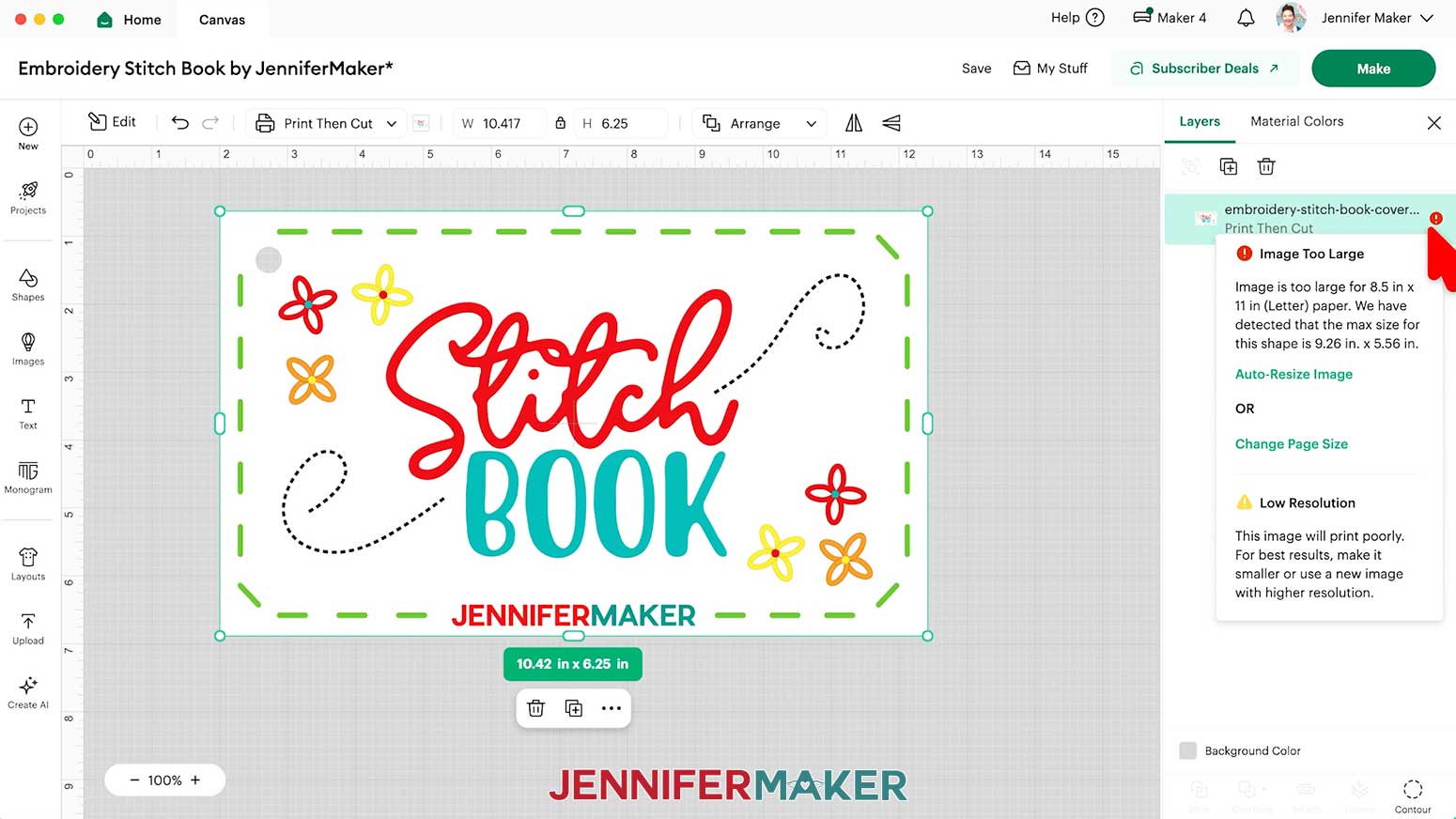Viewport: 1456px width, 819px height.
Task: Open the Create AI tool
Action: coord(28,692)
